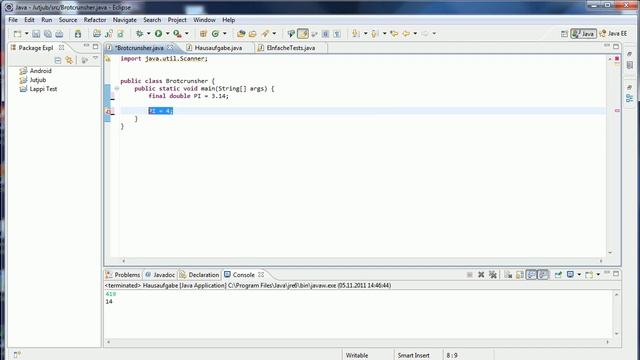Click the error marker in editor gutter
Viewport: 640px width, 360px height.
click(108, 111)
